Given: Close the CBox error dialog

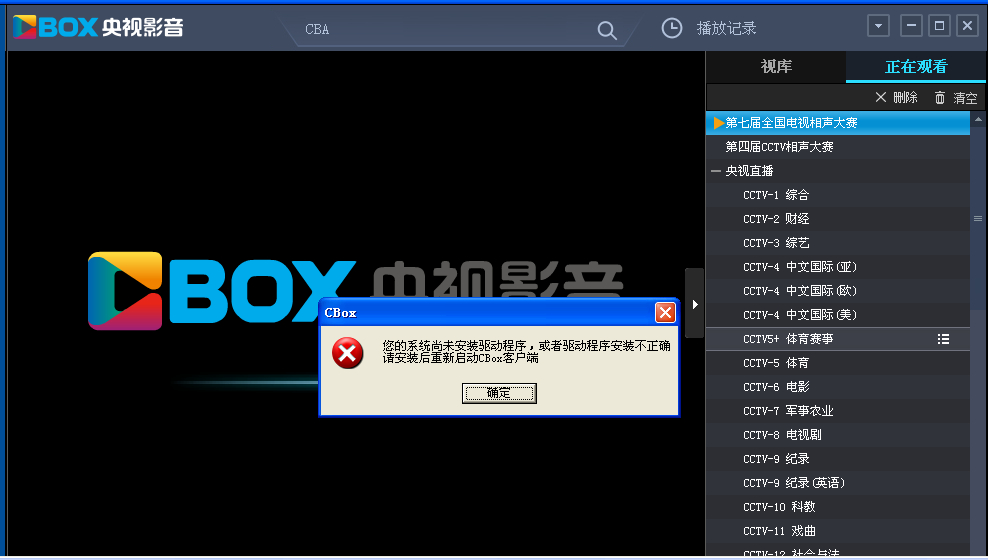Looking at the screenshot, I should (665, 312).
